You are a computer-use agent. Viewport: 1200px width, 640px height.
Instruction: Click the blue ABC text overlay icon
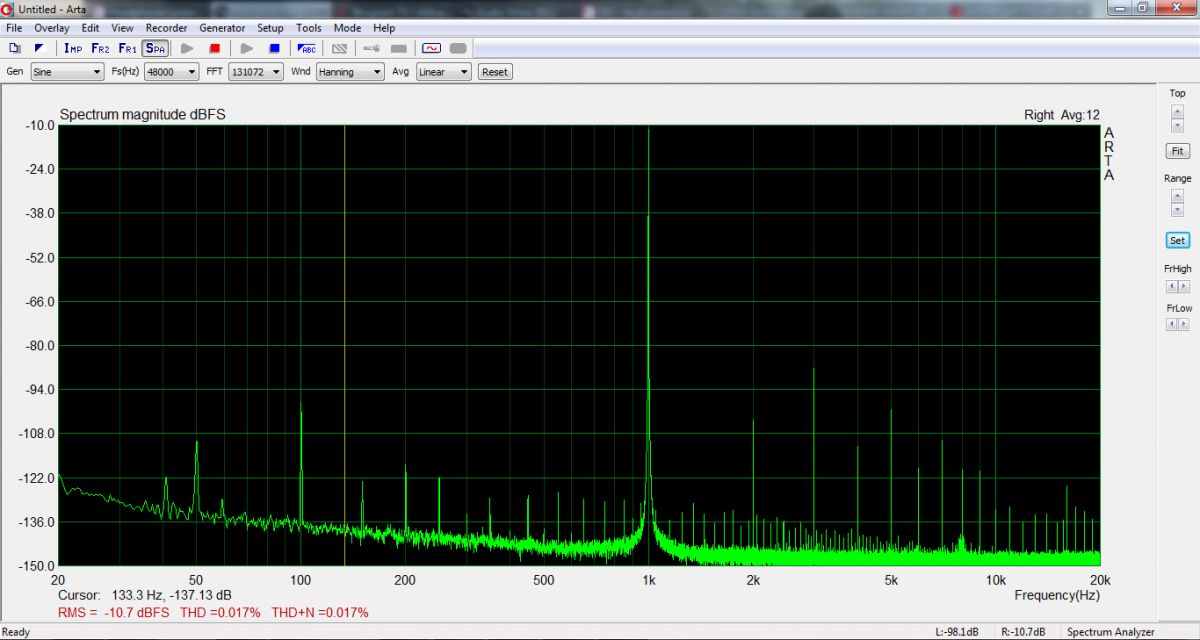(x=307, y=48)
